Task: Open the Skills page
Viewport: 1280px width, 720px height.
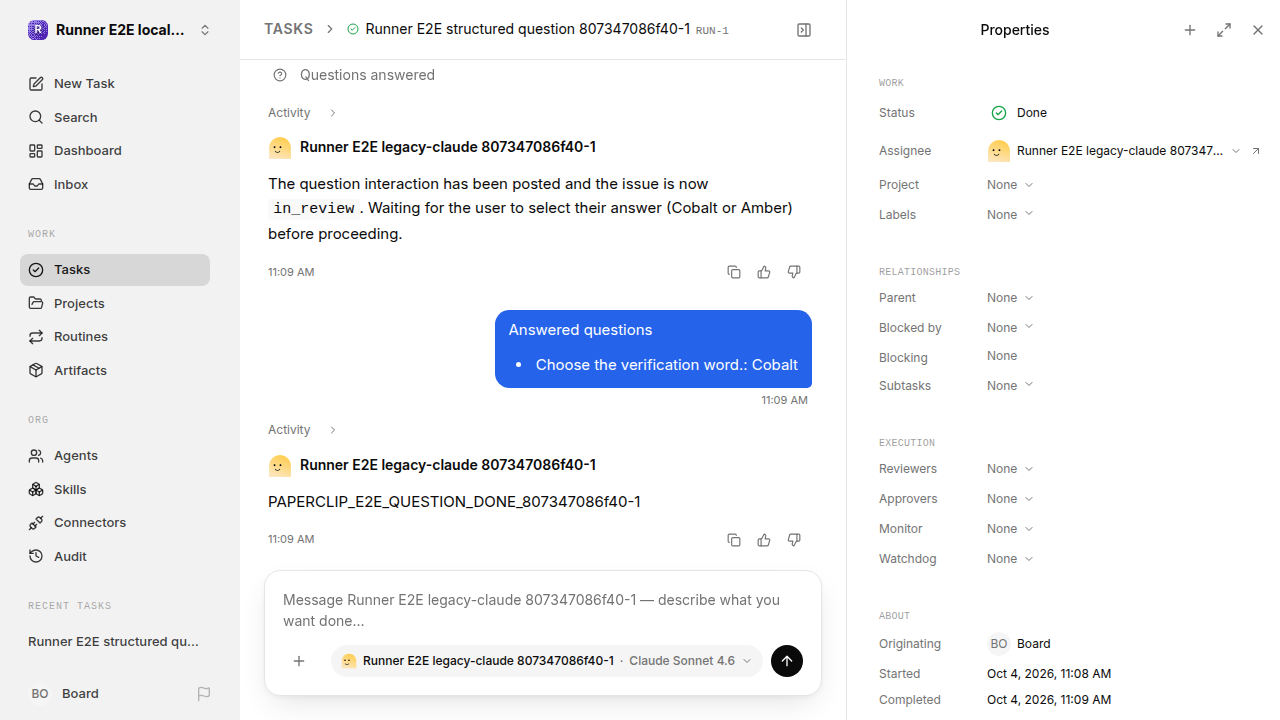Action: tap(115, 489)
